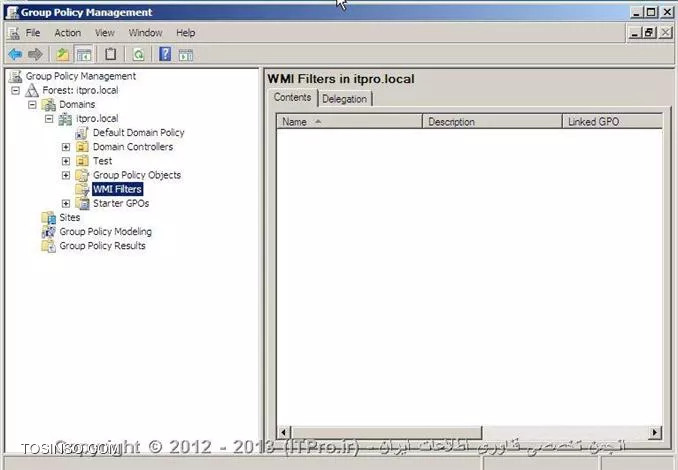Click the Sites folder icon
678x470 pixels.
(x=48, y=217)
